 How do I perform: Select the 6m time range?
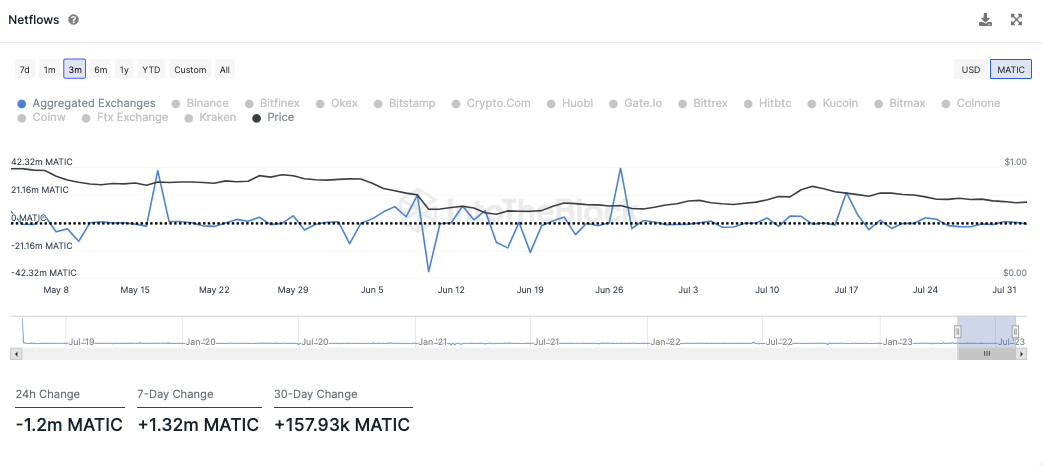click(x=100, y=70)
